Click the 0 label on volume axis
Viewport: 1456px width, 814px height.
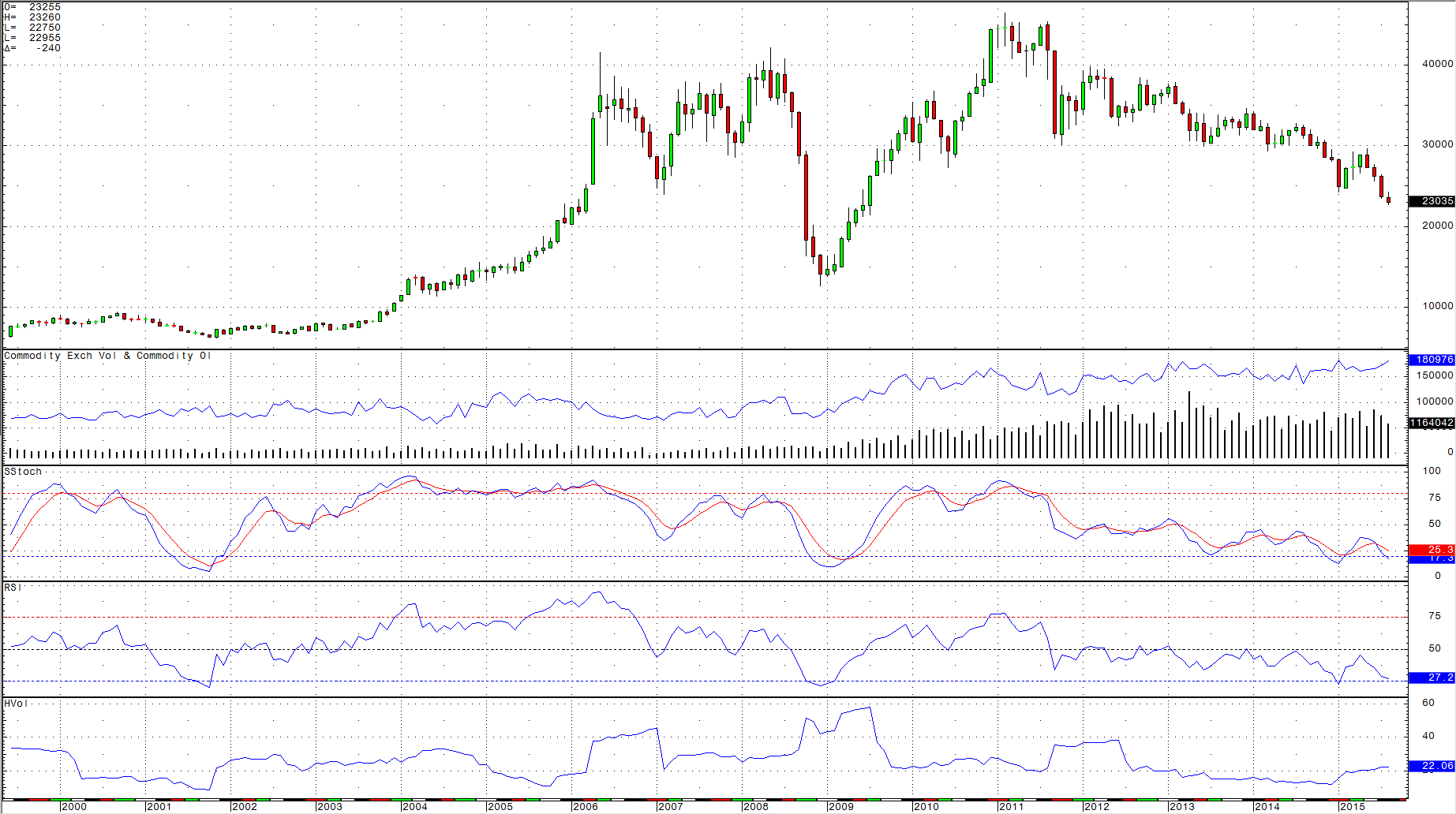pos(1450,452)
